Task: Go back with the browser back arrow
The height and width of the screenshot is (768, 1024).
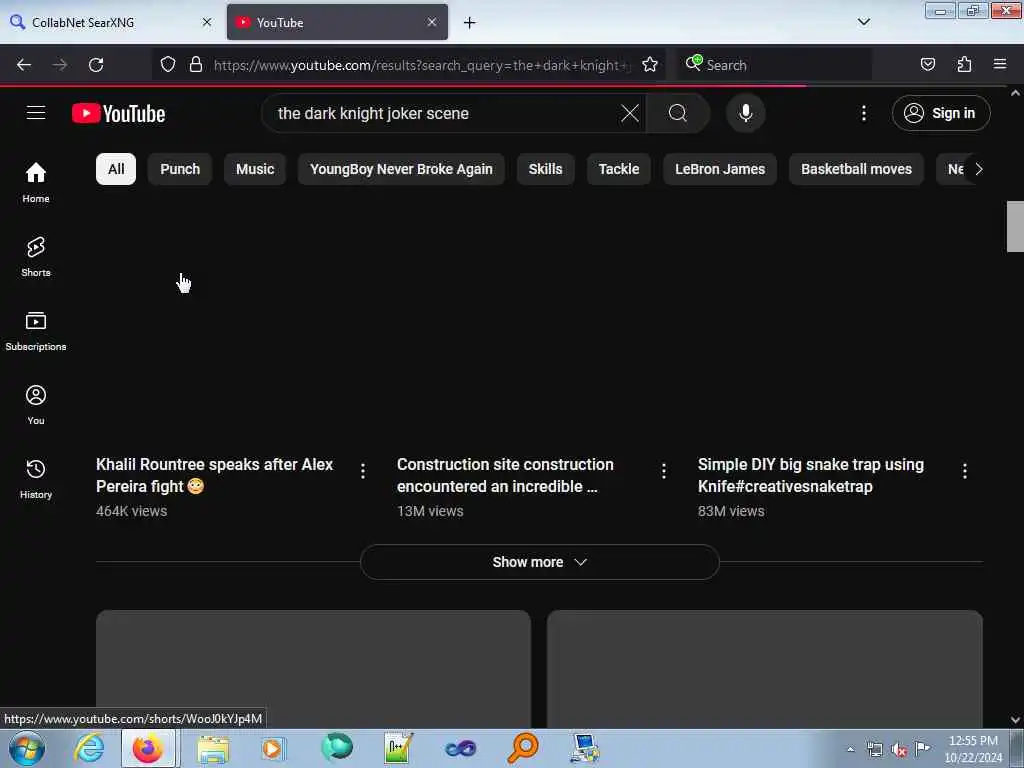Action: 24,65
